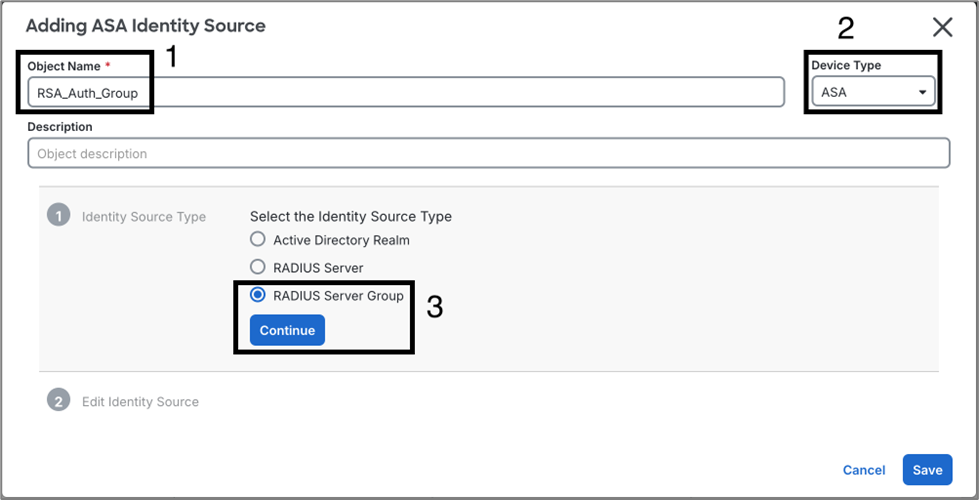This screenshot has height=500, width=979.
Task: Select the RADIUS Server Group radio button
Action: coord(258,295)
